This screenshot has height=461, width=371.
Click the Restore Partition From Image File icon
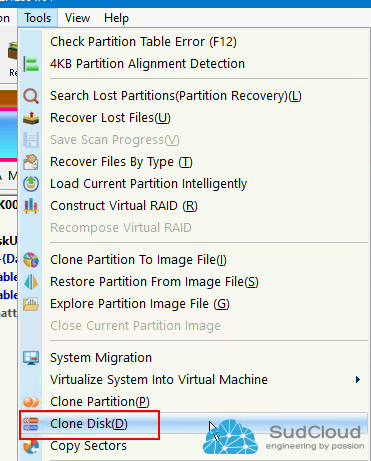point(31,282)
